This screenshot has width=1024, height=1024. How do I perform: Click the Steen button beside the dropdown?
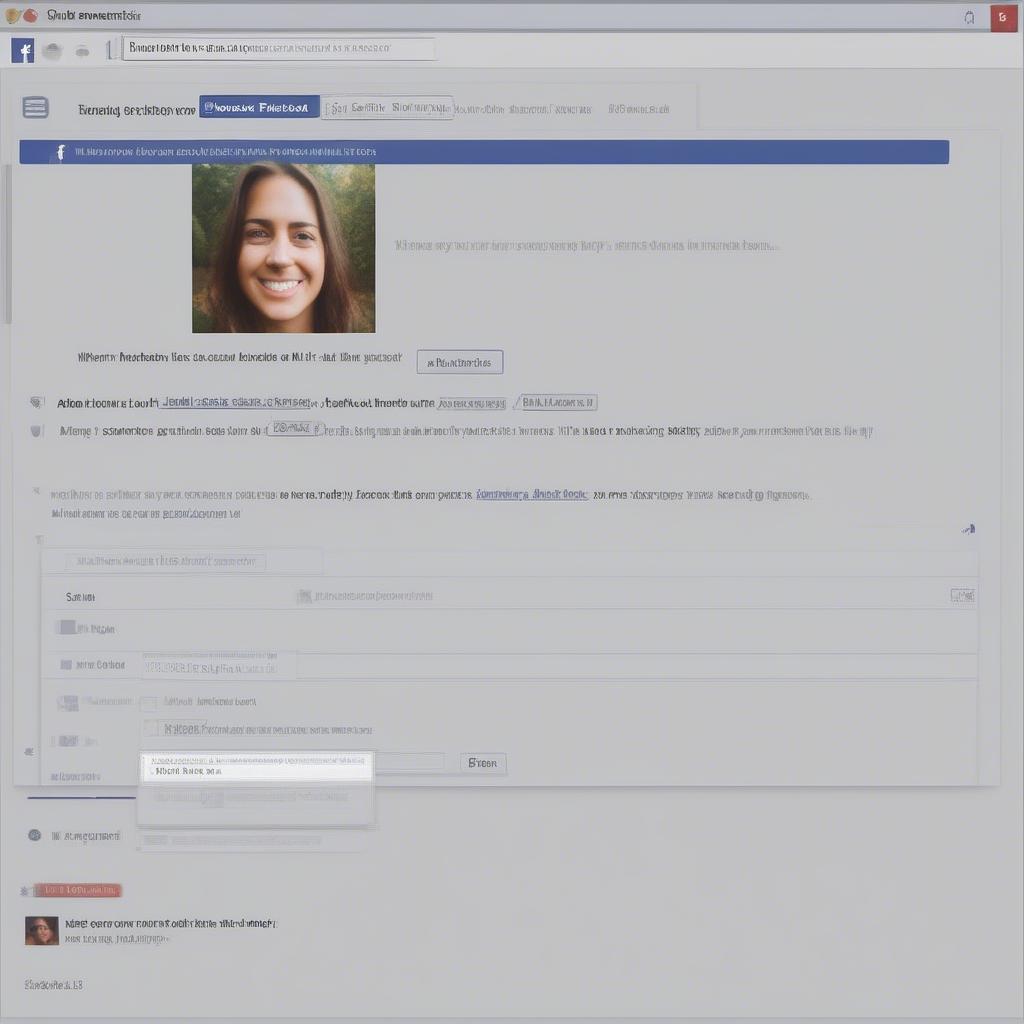coord(483,763)
